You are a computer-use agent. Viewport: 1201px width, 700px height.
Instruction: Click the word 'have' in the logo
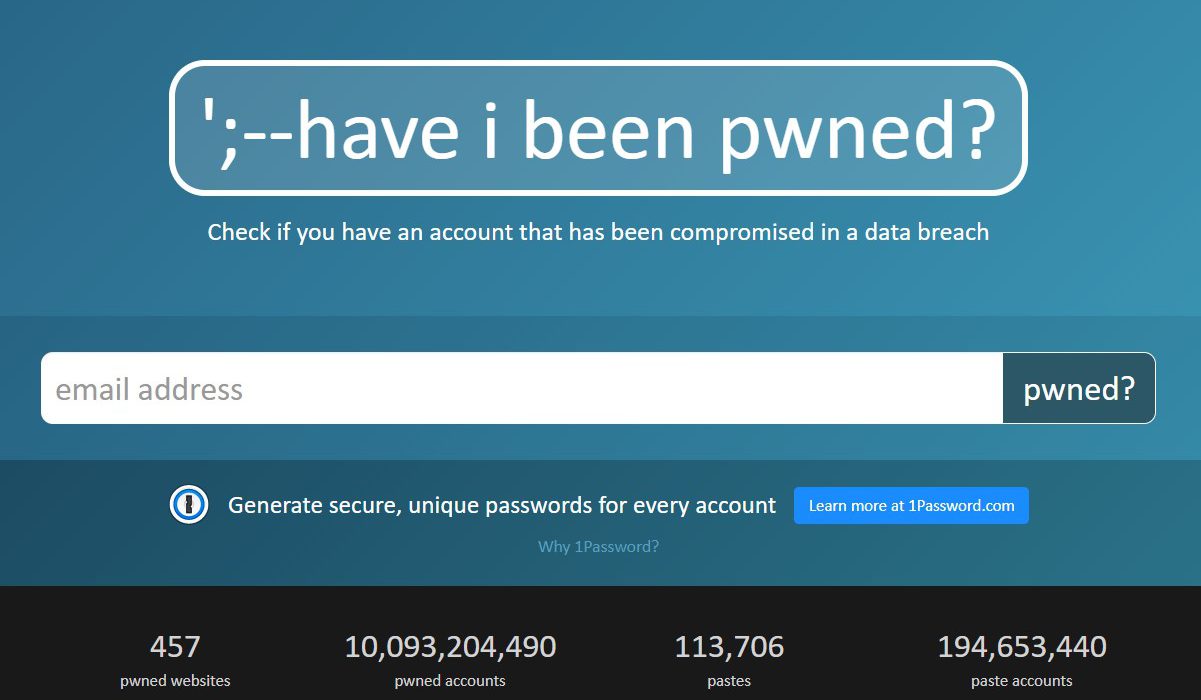[377, 130]
